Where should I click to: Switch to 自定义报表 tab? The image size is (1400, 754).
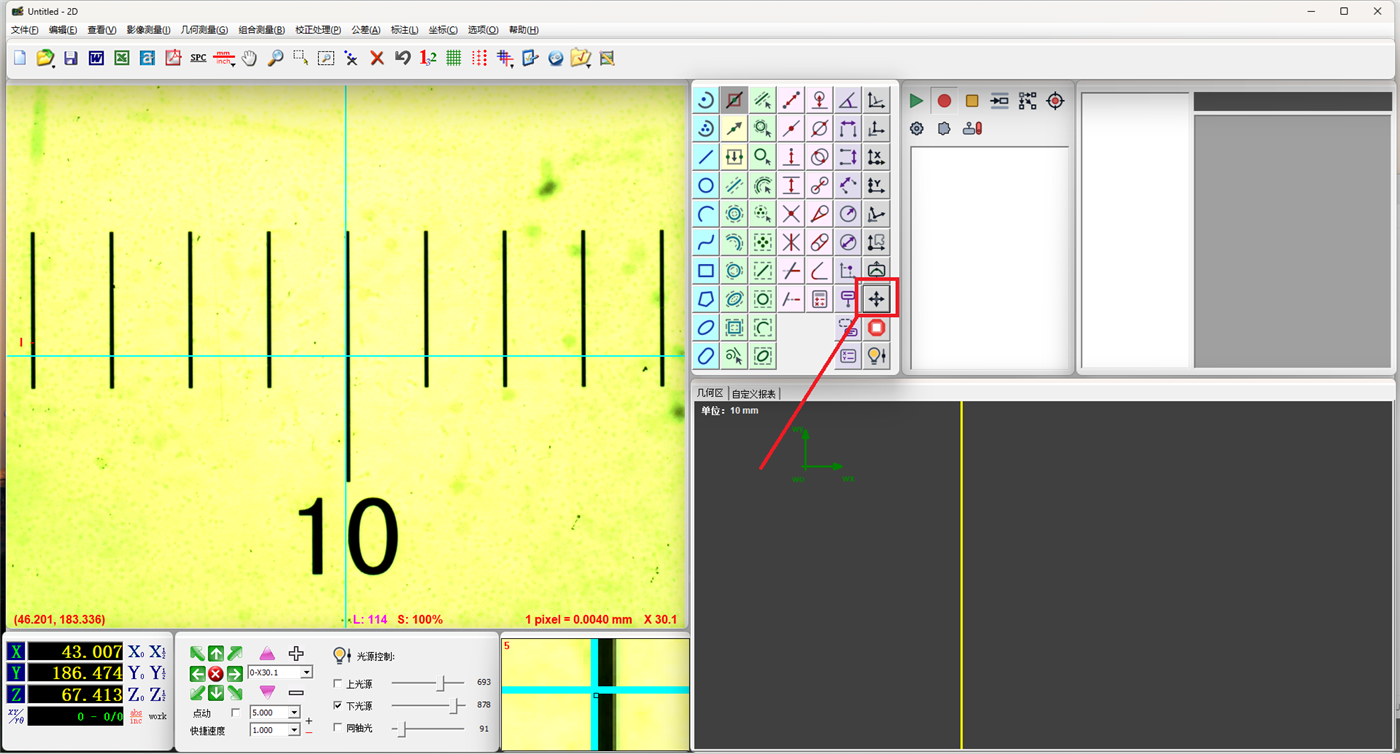tap(753, 394)
